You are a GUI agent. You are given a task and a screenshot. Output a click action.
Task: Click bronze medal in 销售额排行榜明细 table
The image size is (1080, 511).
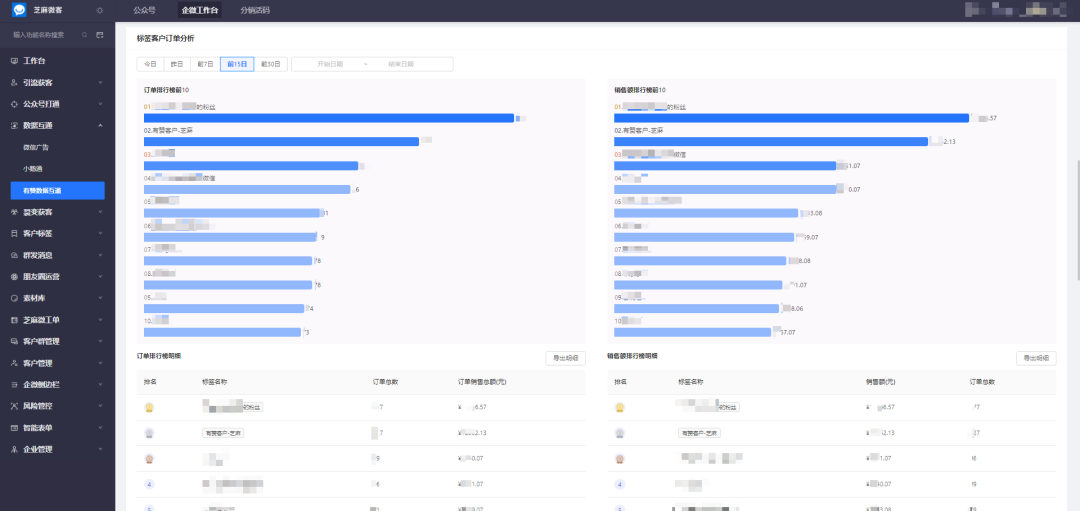point(619,459)
